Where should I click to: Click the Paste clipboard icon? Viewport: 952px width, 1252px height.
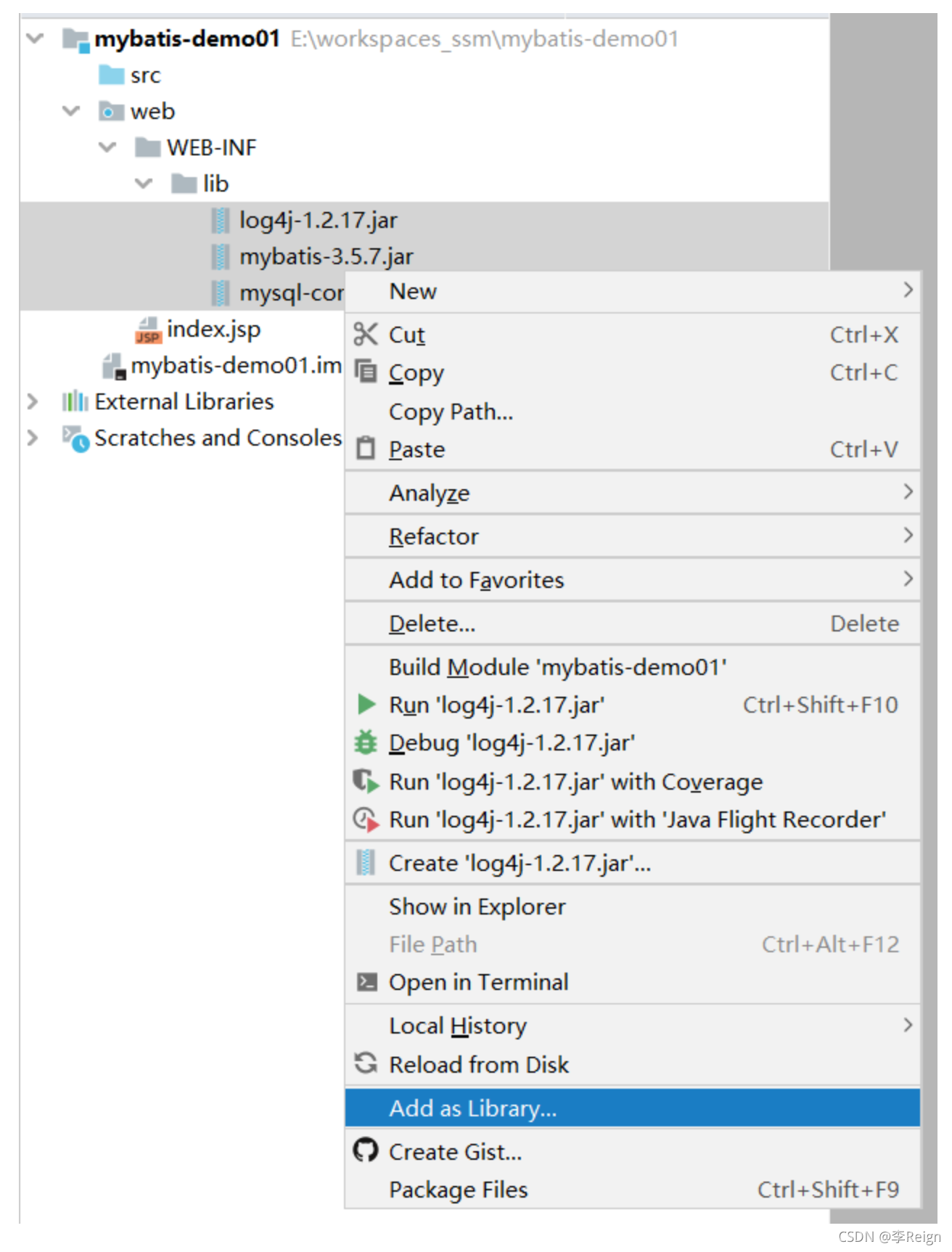click(x=366, y=448)
